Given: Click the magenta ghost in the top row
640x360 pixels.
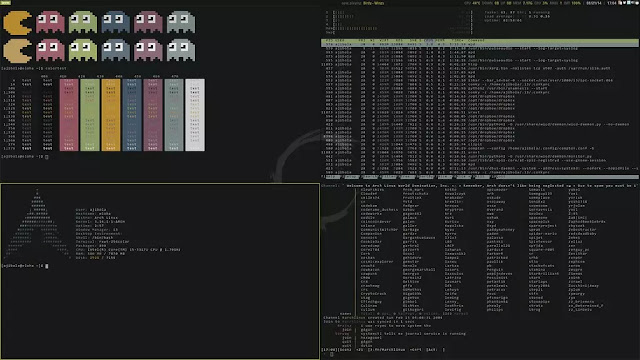Looking at the screenshot, I should [x=148, y=22].
